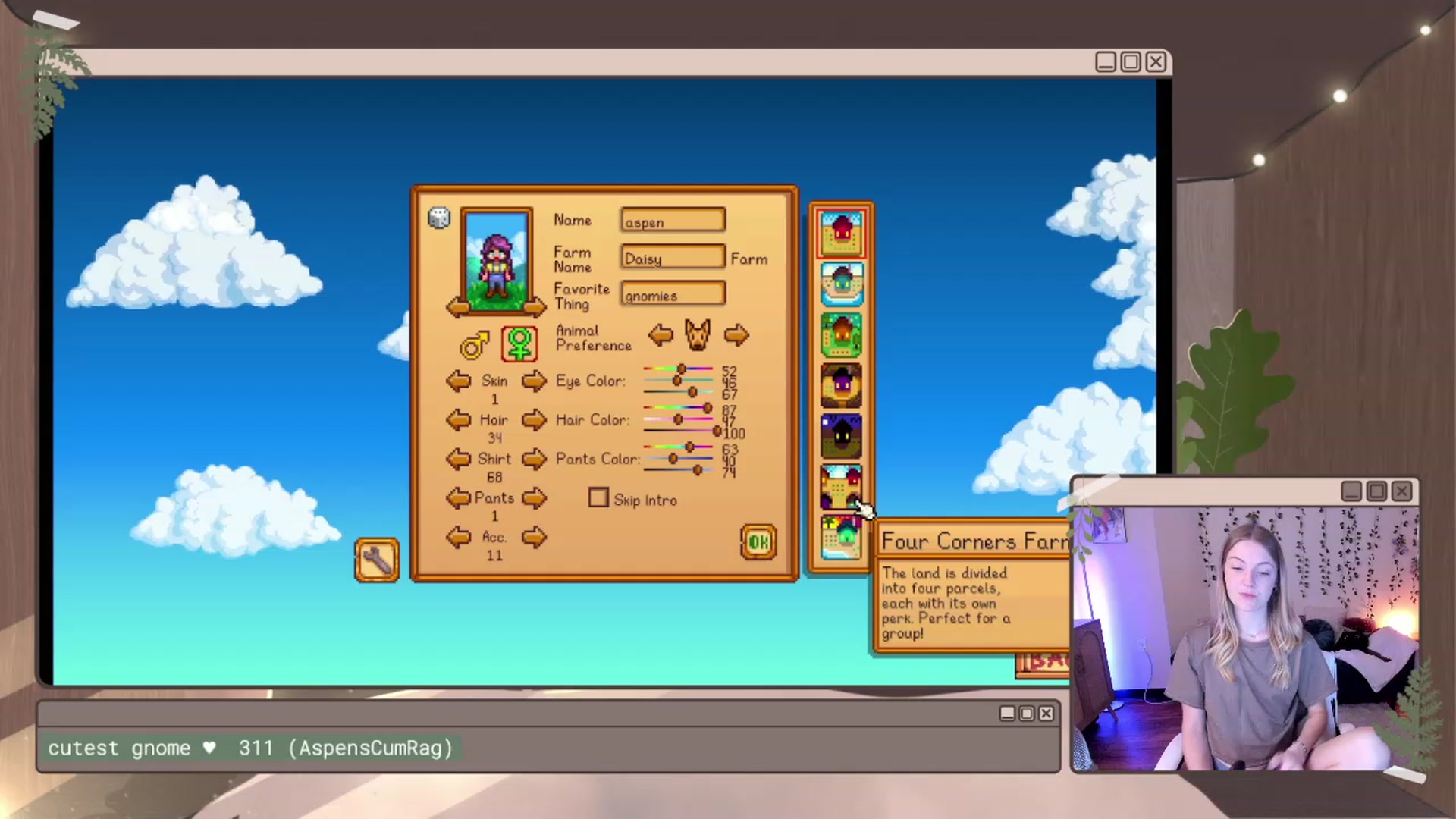Click the cutest gnome ticker text
The image size is (1456, 819).
(x=250, y=748)
